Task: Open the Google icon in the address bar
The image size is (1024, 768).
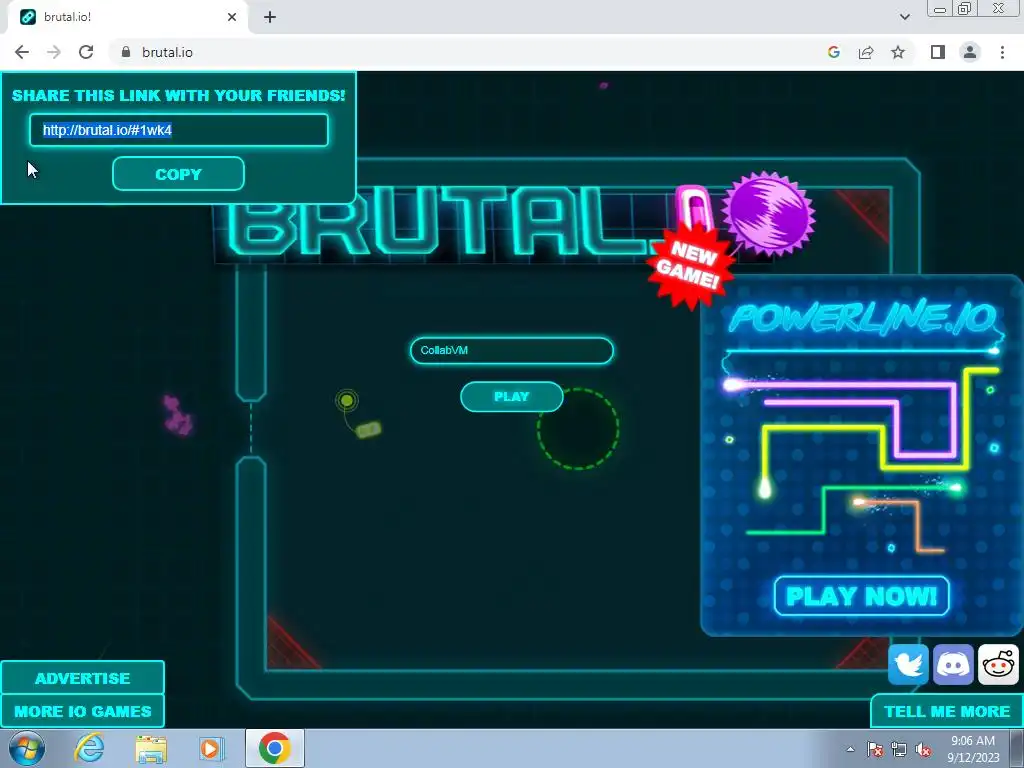Action: pos(833,52)
